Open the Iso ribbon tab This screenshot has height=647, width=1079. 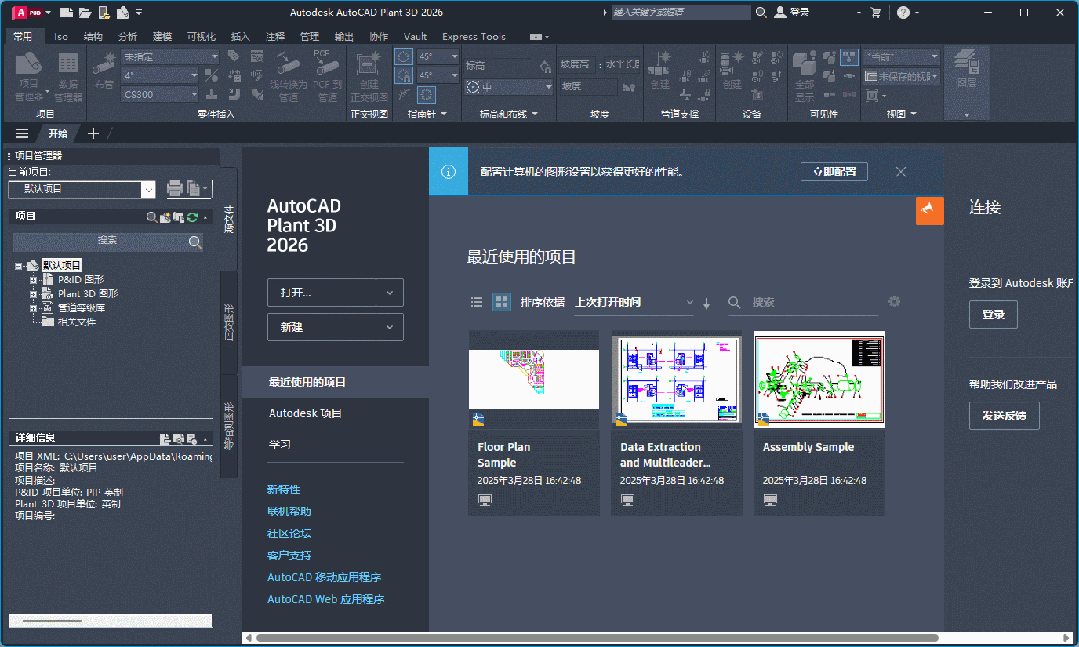pyautogui.click(x=61, y=36)
